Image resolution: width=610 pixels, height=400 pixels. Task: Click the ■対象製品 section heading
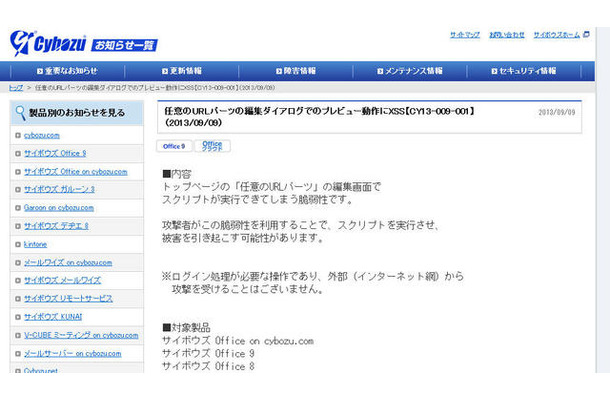186,327
